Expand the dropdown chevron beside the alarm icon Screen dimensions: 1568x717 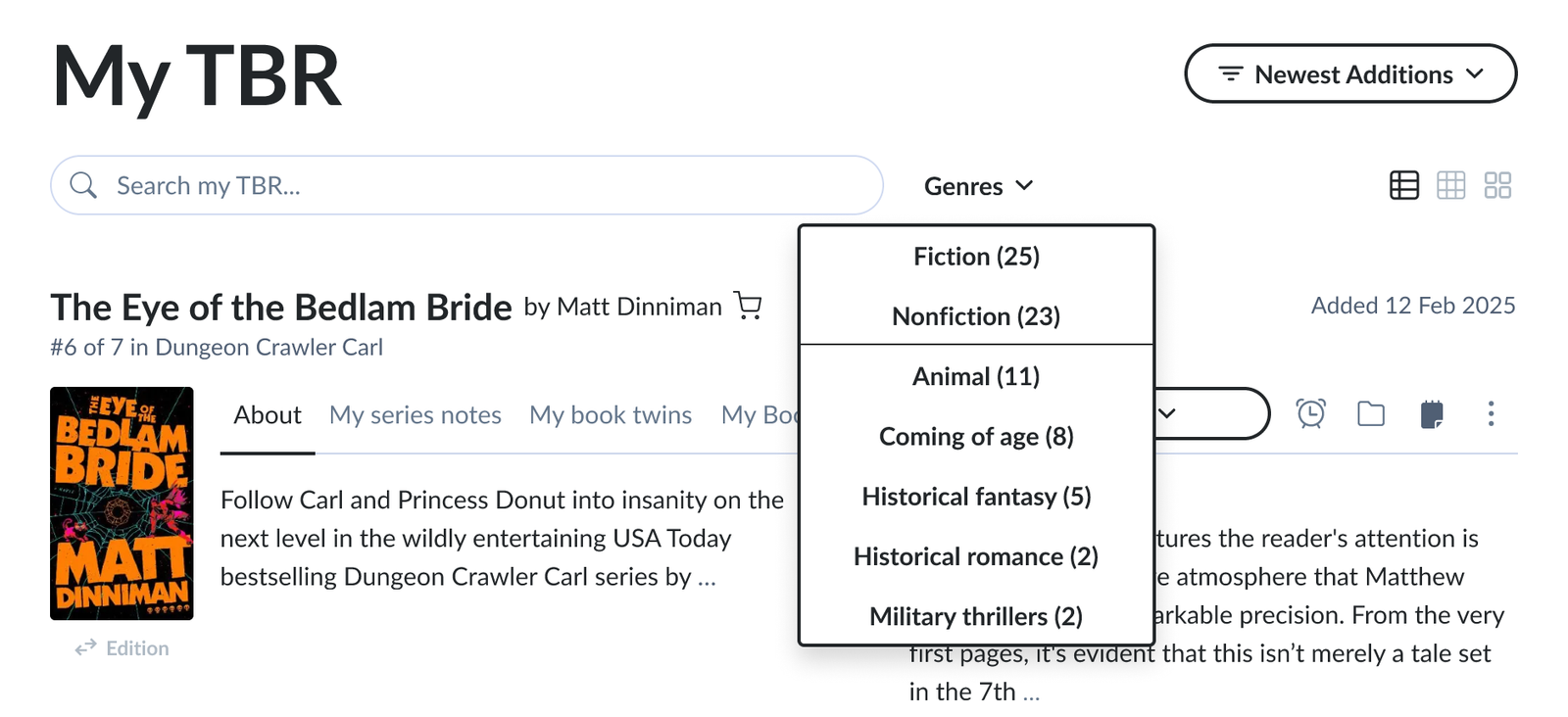pyautogui.click(x=1166, y=413)
